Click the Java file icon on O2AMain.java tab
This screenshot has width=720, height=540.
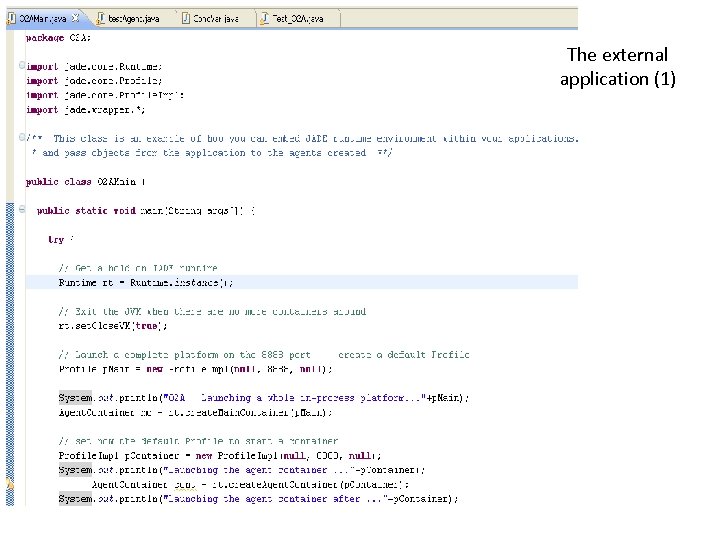coord(11,18)
